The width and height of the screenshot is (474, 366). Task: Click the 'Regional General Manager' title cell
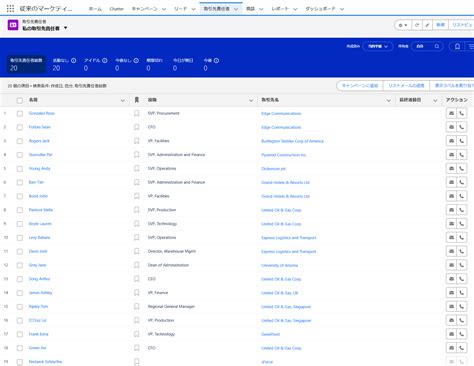click(171, 306)
